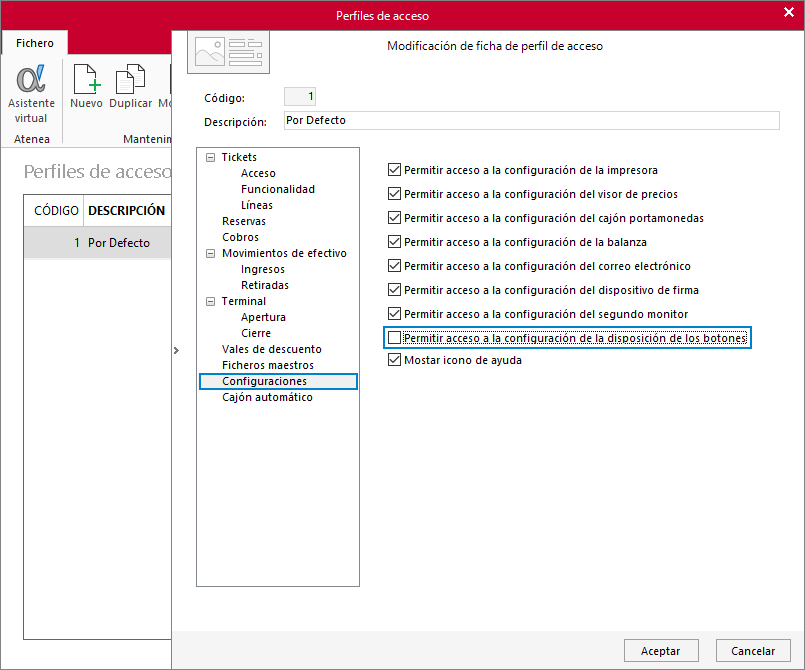Toggle Mostar icono de ayuda checkbox
The width and height of the screenshot is (805, 670).
coord(394,359)
